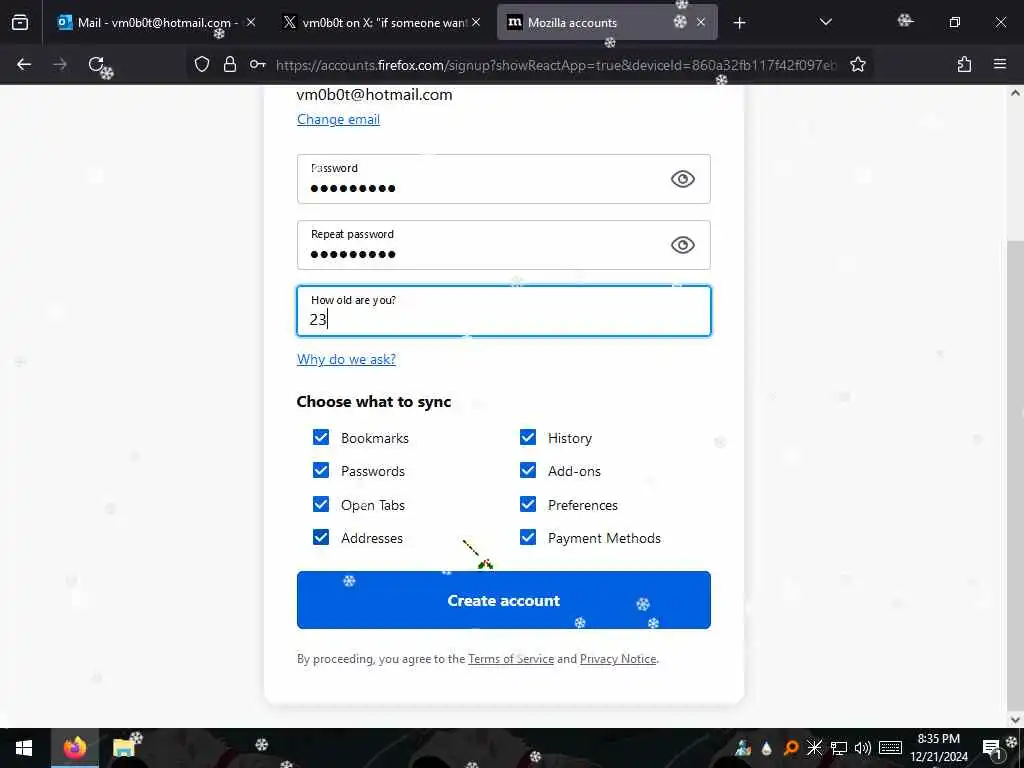Uncheck the Addresses sync checkbox
This screenshot has height=768, width=1024.
321,537
